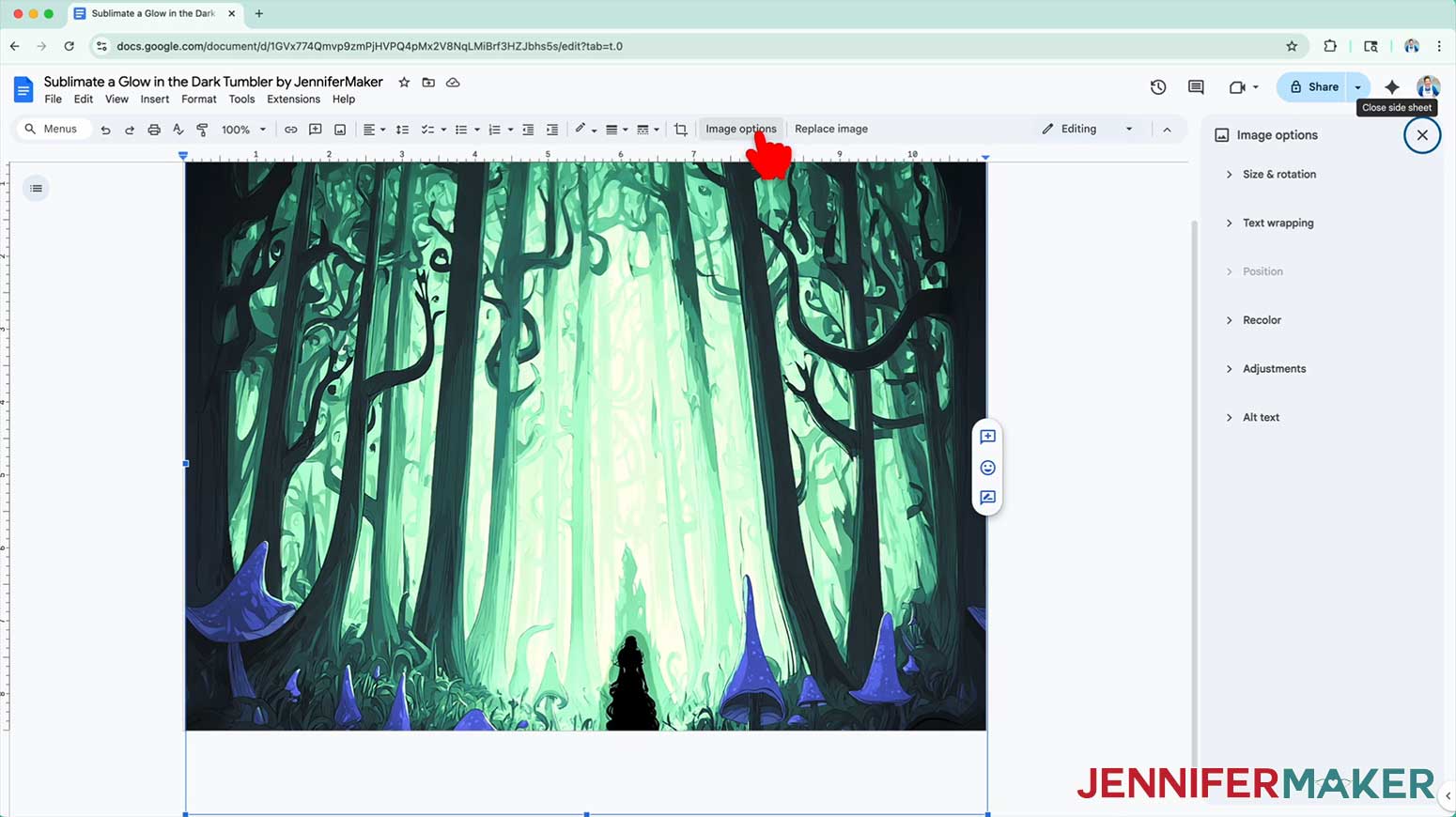Screen dimensions: 1456x817
Task: Open the Editing mode dropdown
Action: tap(1088, 130)
